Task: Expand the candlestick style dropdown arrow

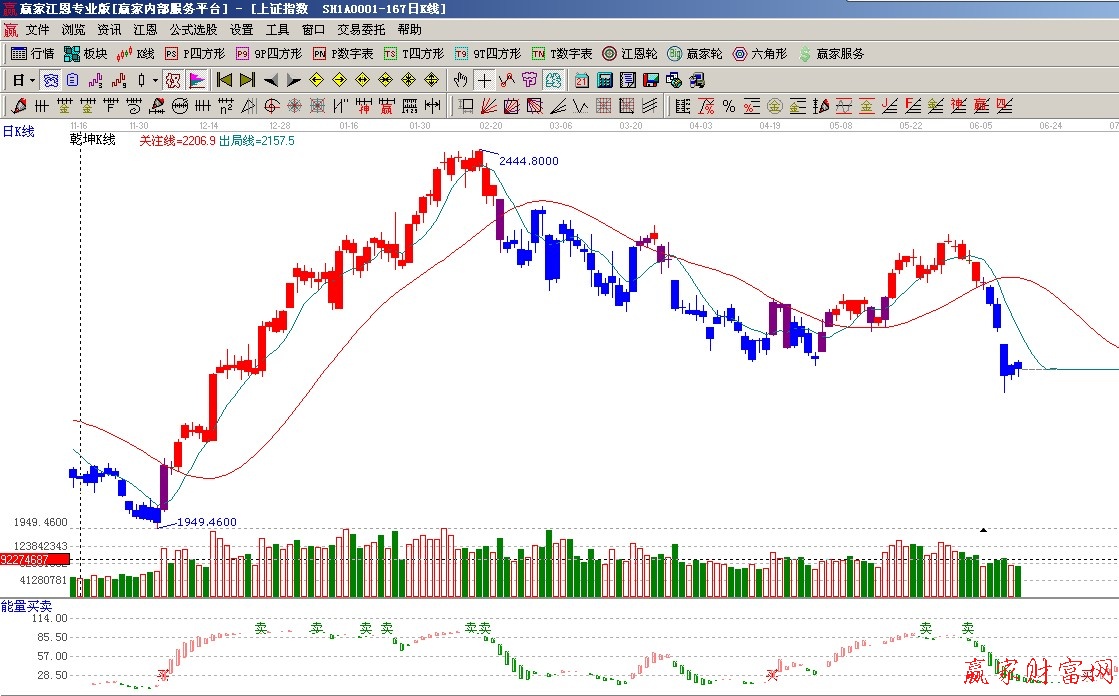Action: pyautogui.click(x=154, y=80)
